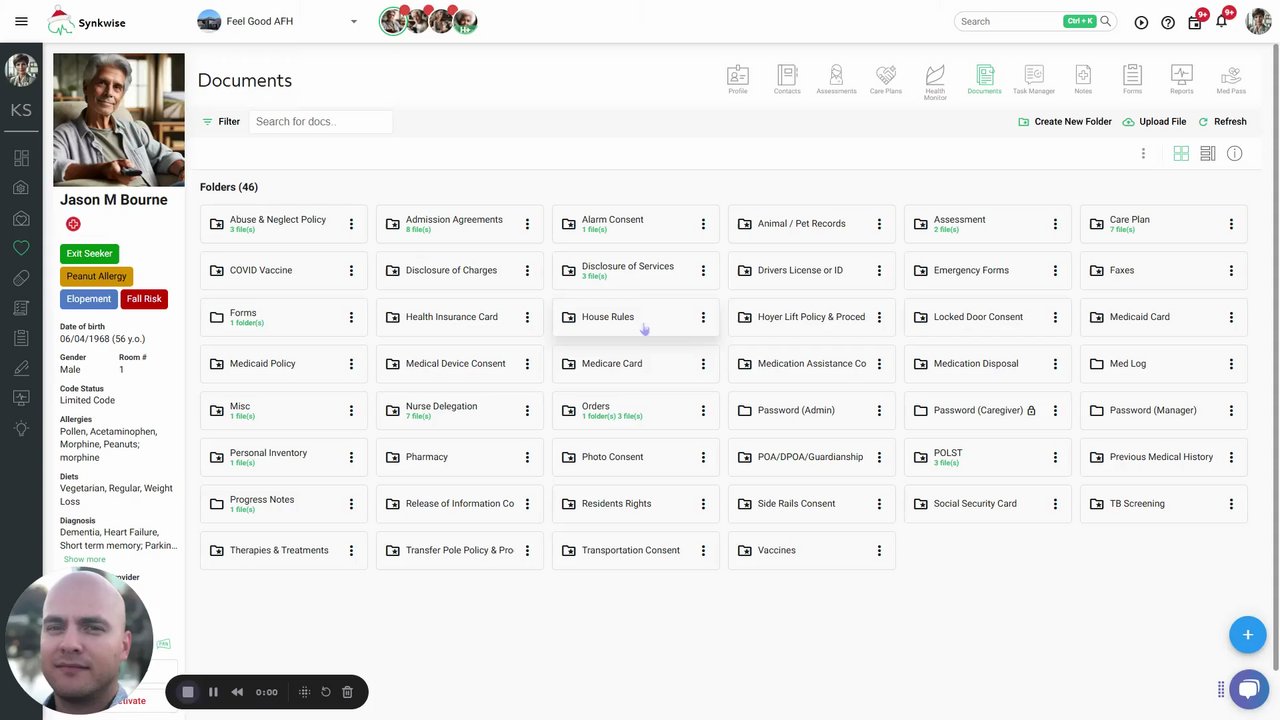Open the Contacts section icon
This screenshot has height=720, width=1280.
click(787, 79)
